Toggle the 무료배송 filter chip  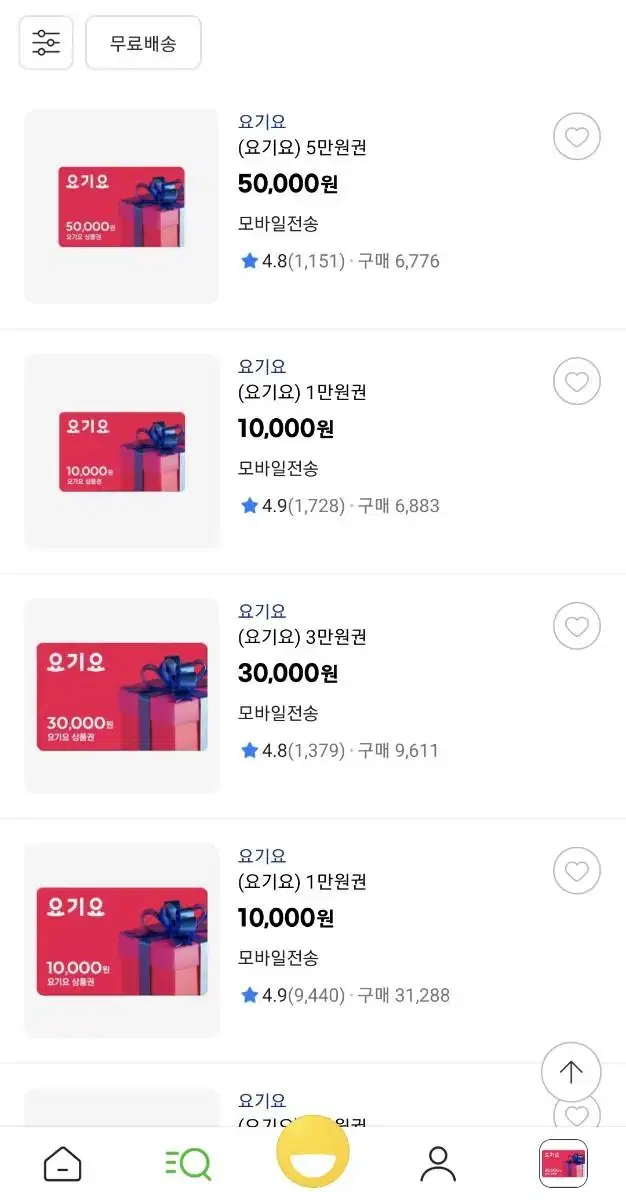(x=143, y=43)
